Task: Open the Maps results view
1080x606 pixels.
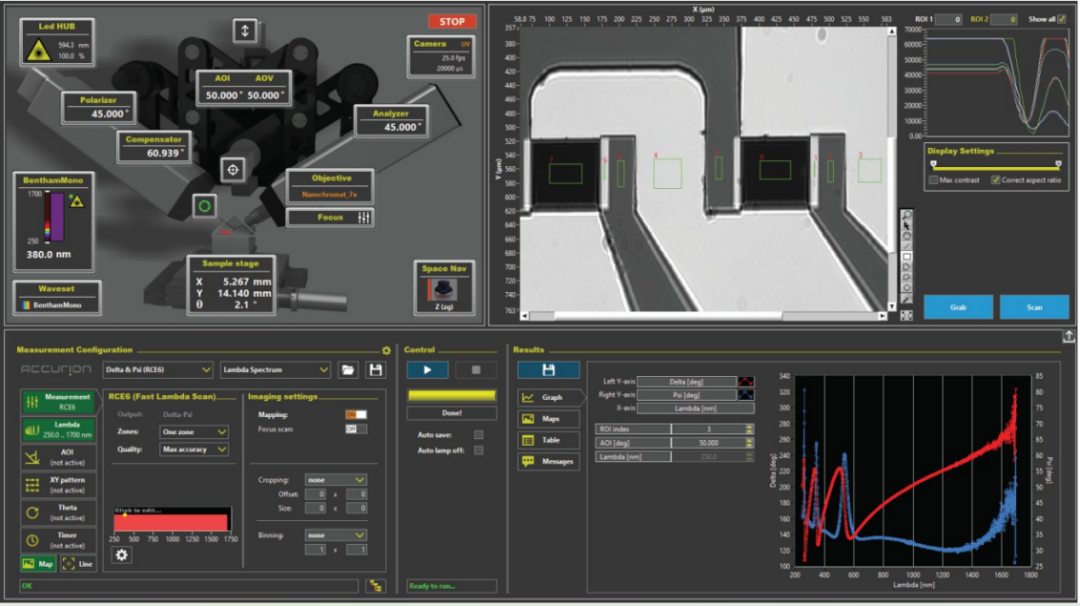Action: [x=548, y=419]
